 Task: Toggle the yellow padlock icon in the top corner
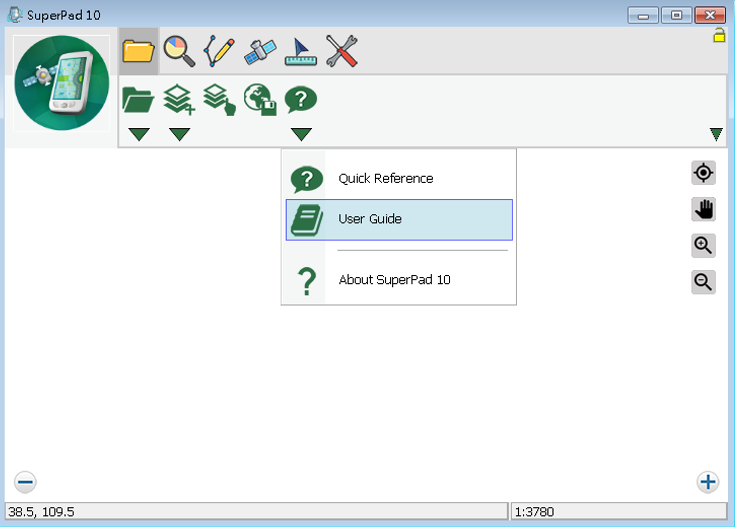pyautogui.click(x=719, y=35)
